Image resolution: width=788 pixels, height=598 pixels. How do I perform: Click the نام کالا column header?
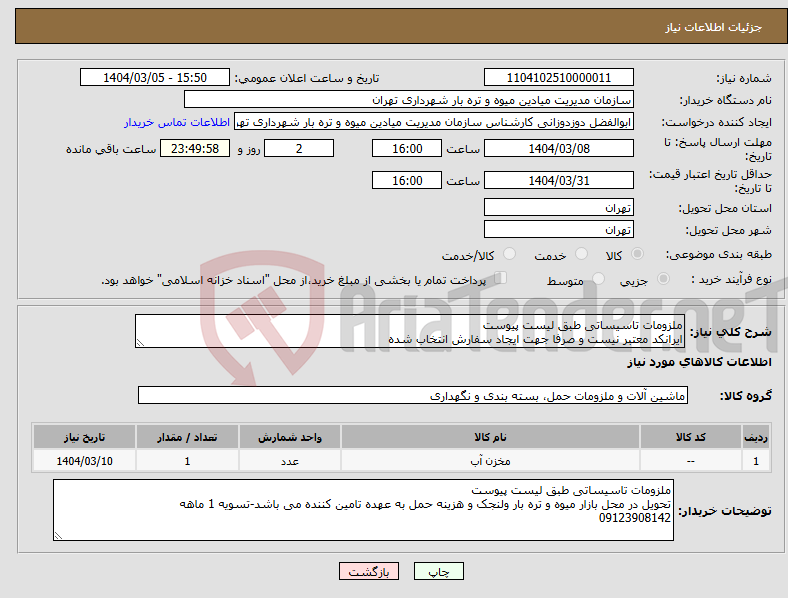(490, 437)
